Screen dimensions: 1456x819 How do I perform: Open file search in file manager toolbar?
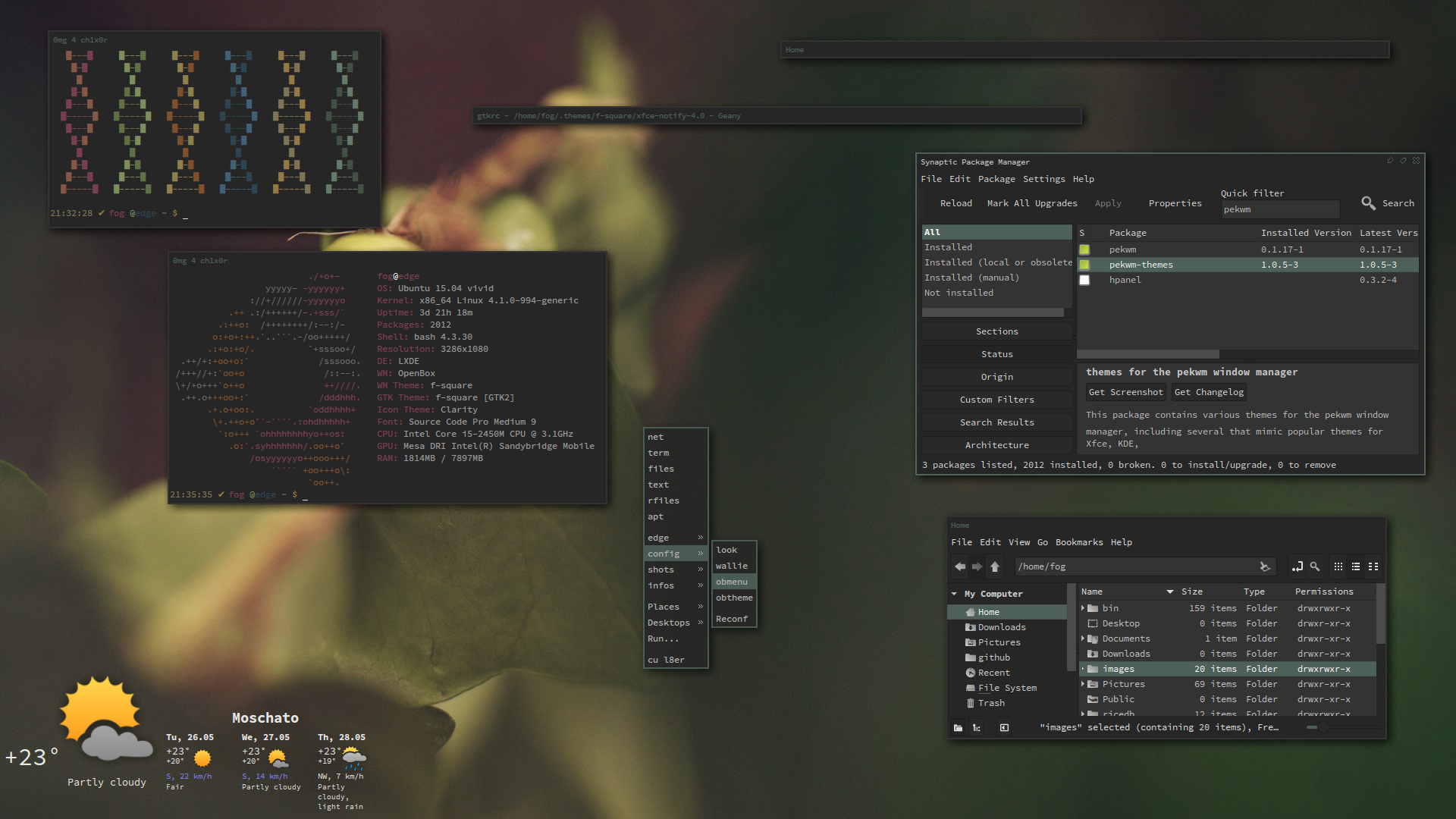coord(1315,566)
